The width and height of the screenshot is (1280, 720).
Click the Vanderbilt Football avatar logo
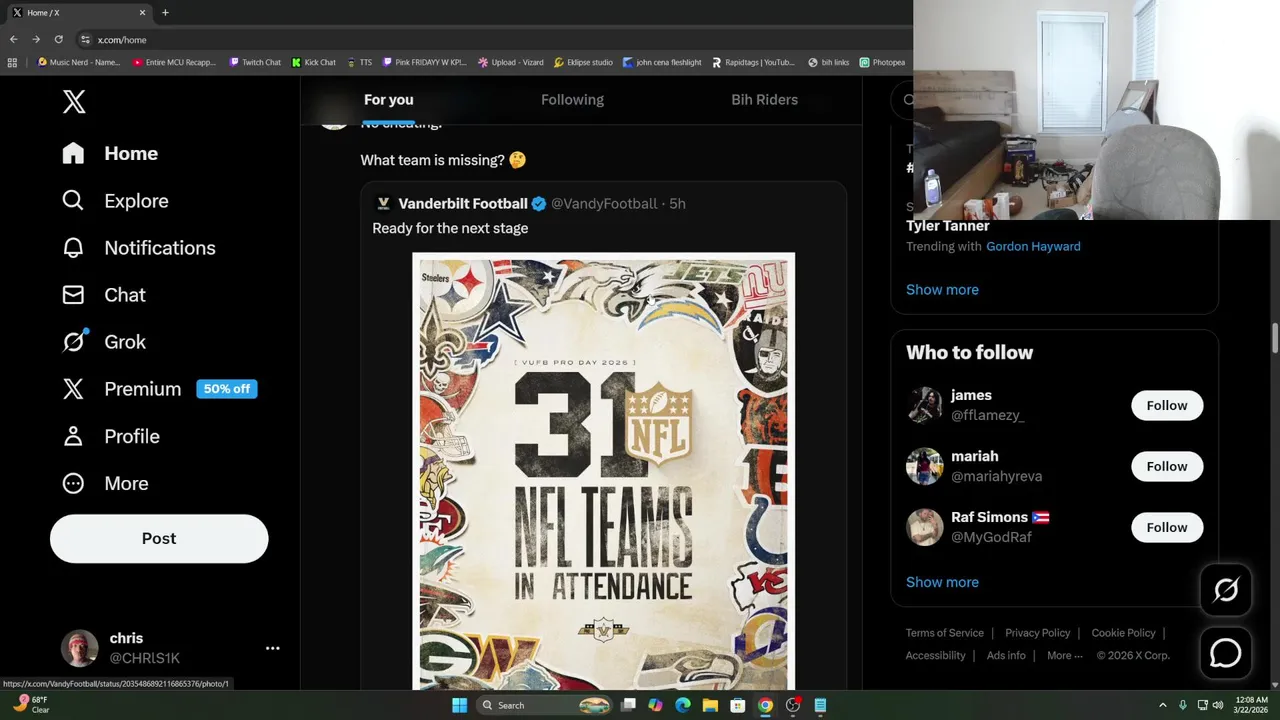point(383,203)
